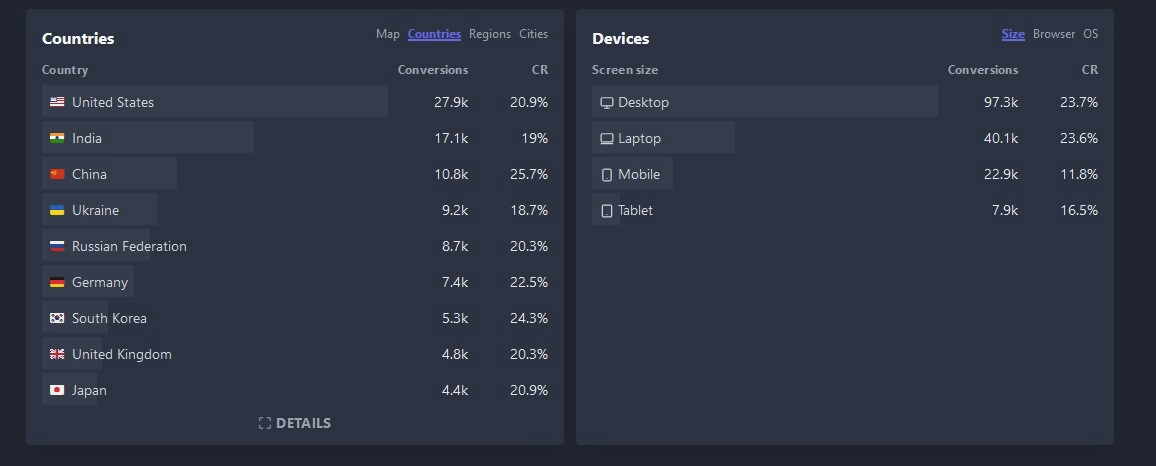The image size is (1156, 466).
Task: Select the Browser devices tab
Action: pyautogui.click(x=1054, y=34)
